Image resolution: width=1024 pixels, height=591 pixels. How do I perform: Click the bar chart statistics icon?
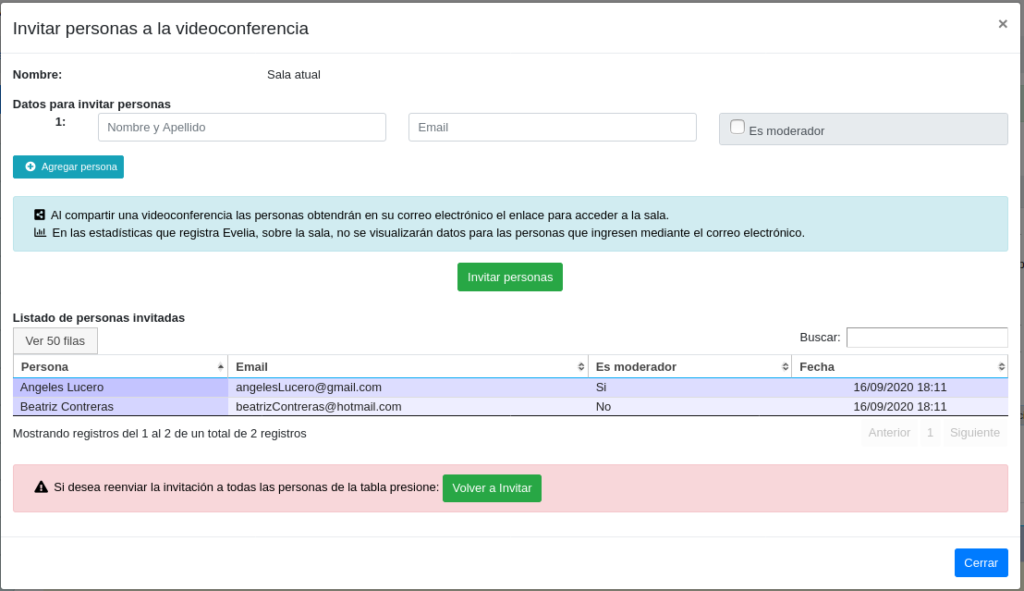(x=40, y=232)
